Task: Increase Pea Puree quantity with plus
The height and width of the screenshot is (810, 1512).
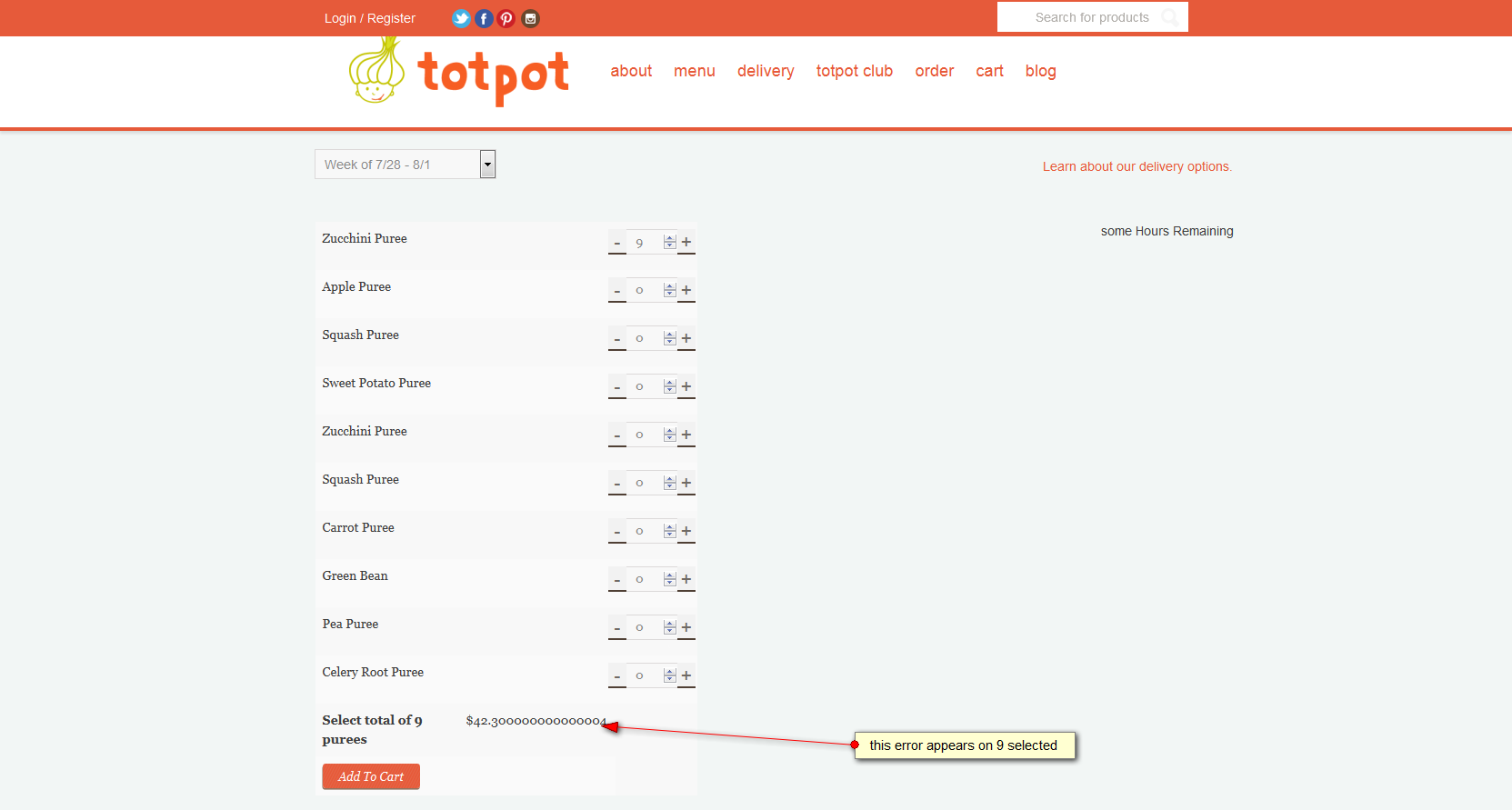Action: pos(686,628)
